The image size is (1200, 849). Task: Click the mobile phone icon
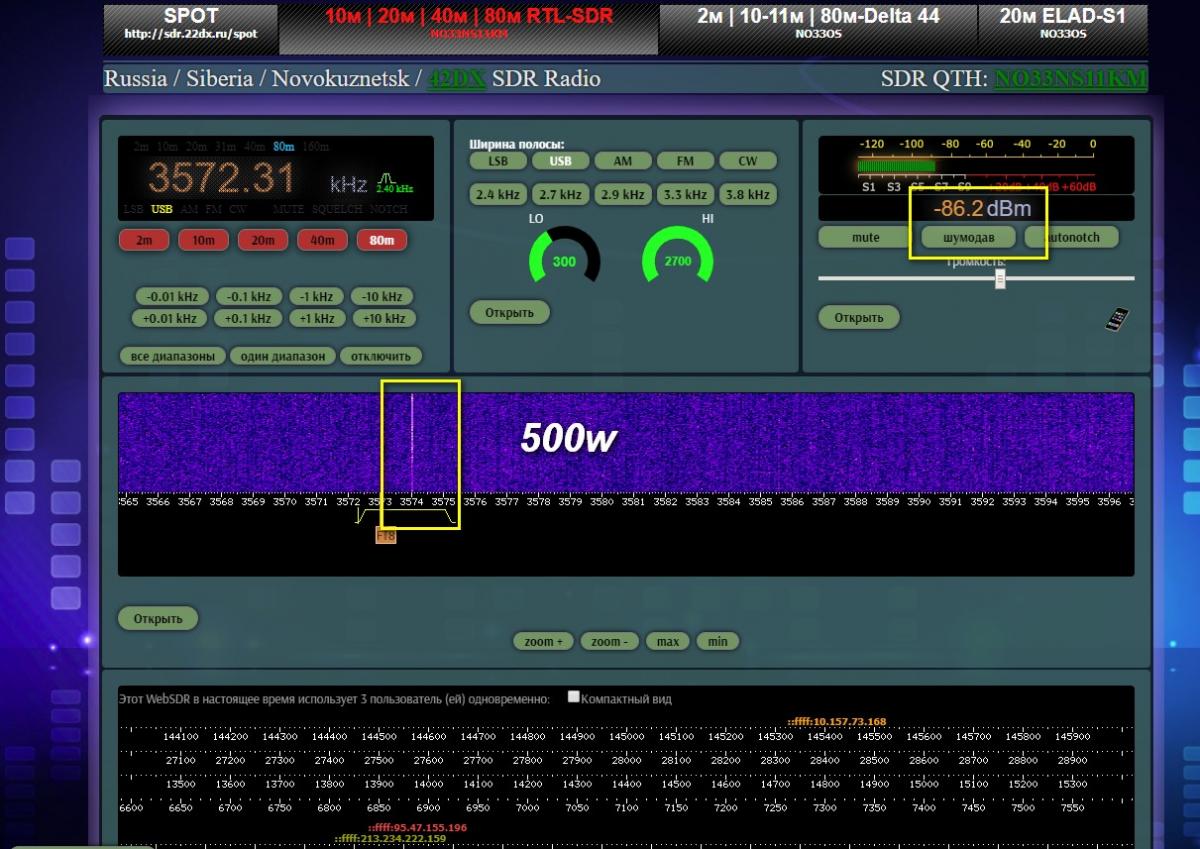1116,318
